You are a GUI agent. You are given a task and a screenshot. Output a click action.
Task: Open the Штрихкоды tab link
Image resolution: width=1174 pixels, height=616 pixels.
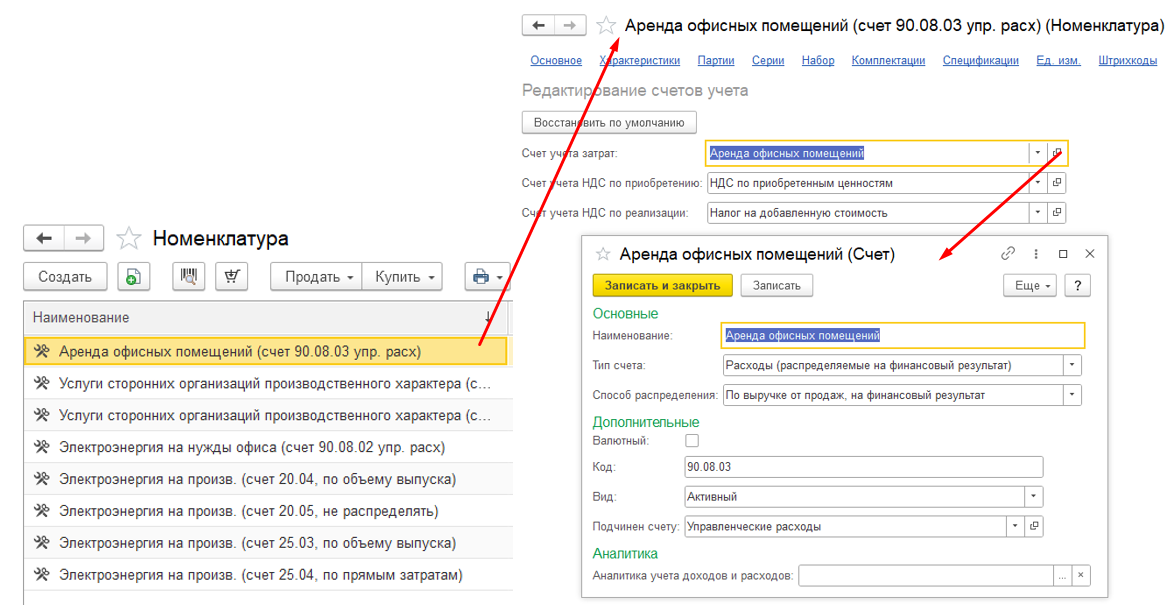1128,61
